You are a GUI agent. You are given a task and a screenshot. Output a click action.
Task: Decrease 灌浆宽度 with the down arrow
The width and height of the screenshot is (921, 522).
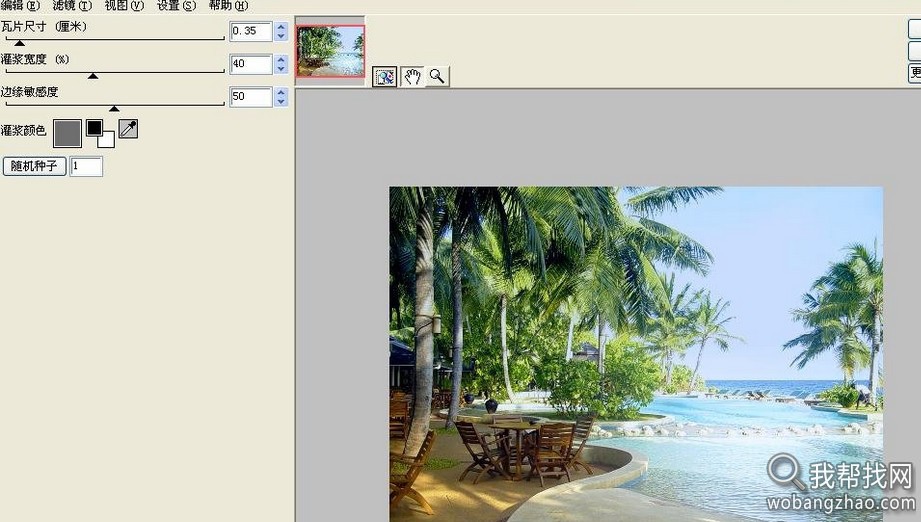tap(281, 69)
